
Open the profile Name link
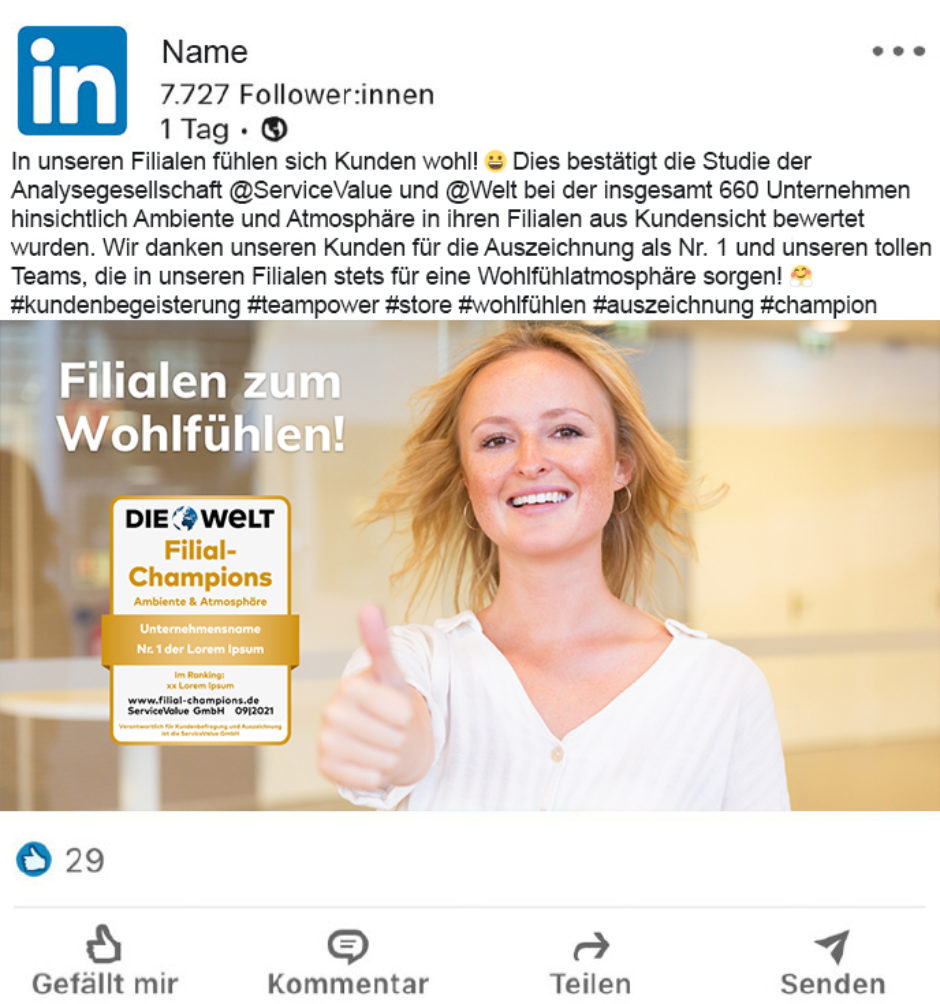(x=204, y=52)
